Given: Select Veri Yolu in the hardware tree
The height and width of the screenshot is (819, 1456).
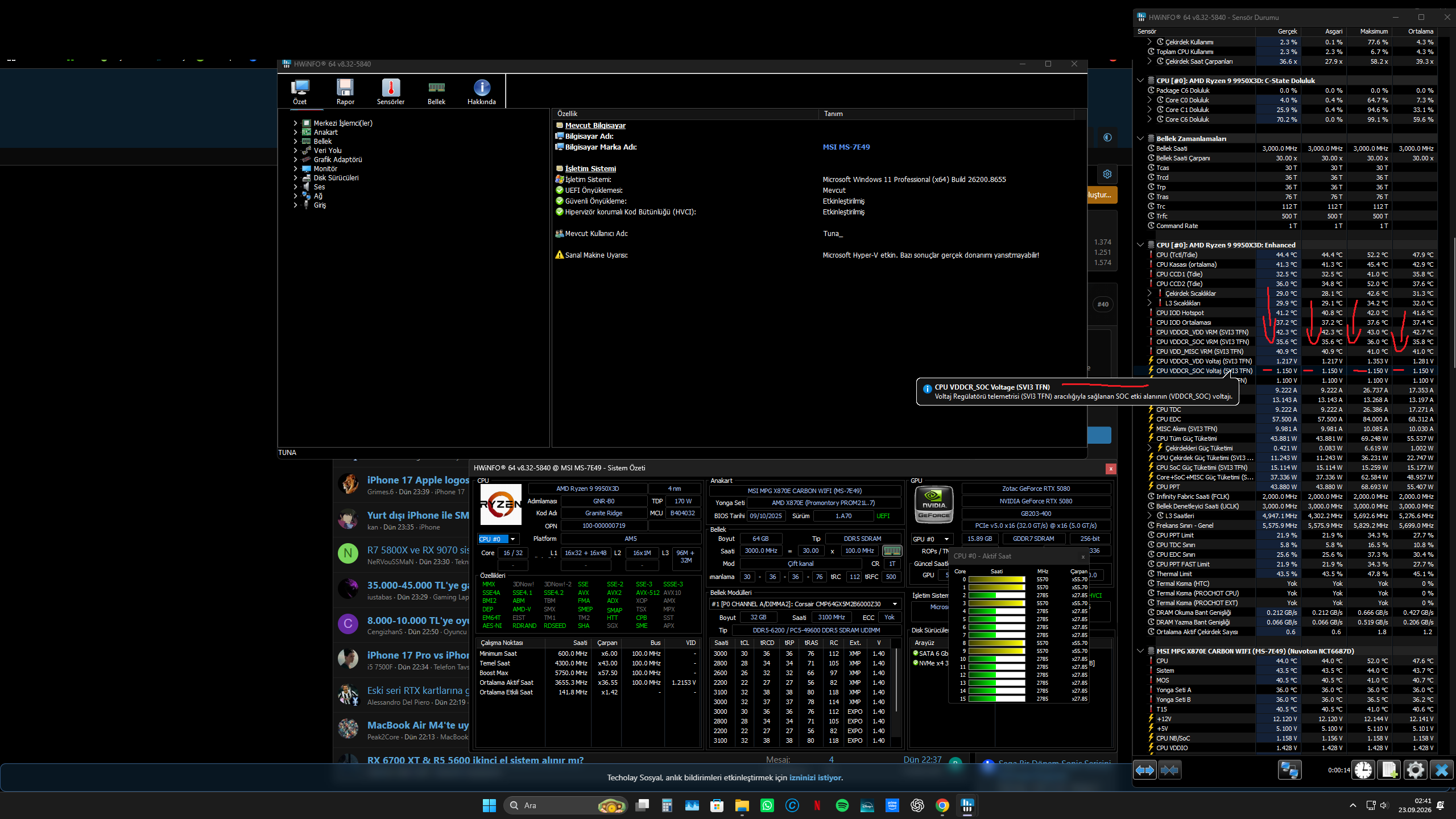Looking at the screenshot, I should point(328,151).
